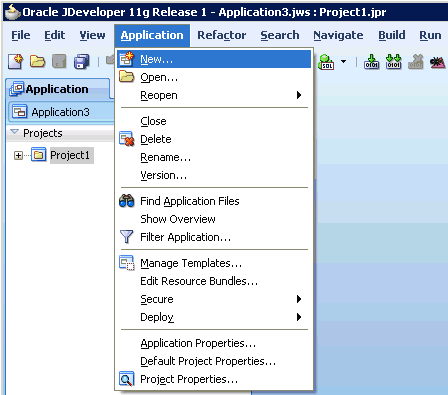The height and width of the screenshot is (395, 448).
Task: Choose Version... in the Application menu
Action: tap(214, 175)
